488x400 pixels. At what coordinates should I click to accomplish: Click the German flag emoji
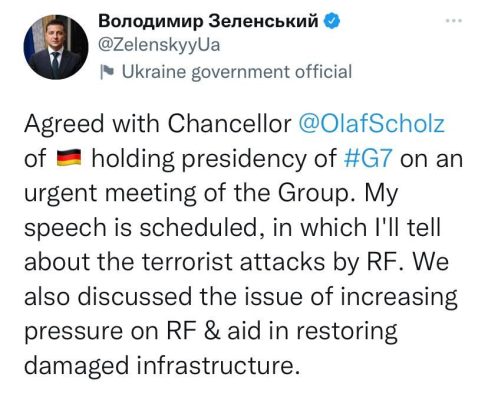(69, 158)
